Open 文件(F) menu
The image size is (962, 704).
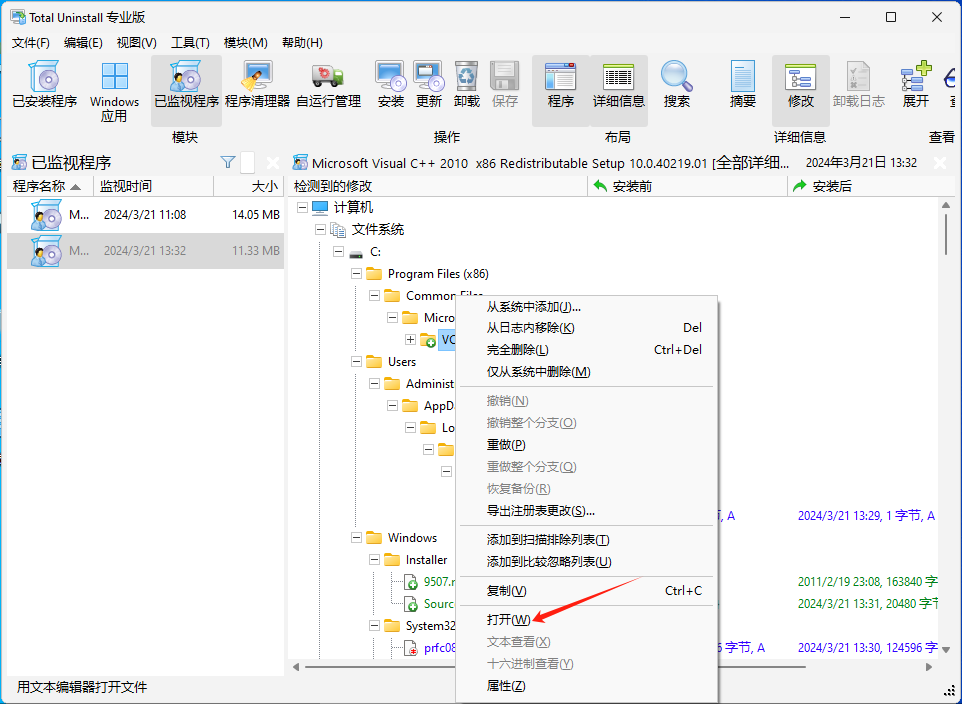(x=31, y=42)
